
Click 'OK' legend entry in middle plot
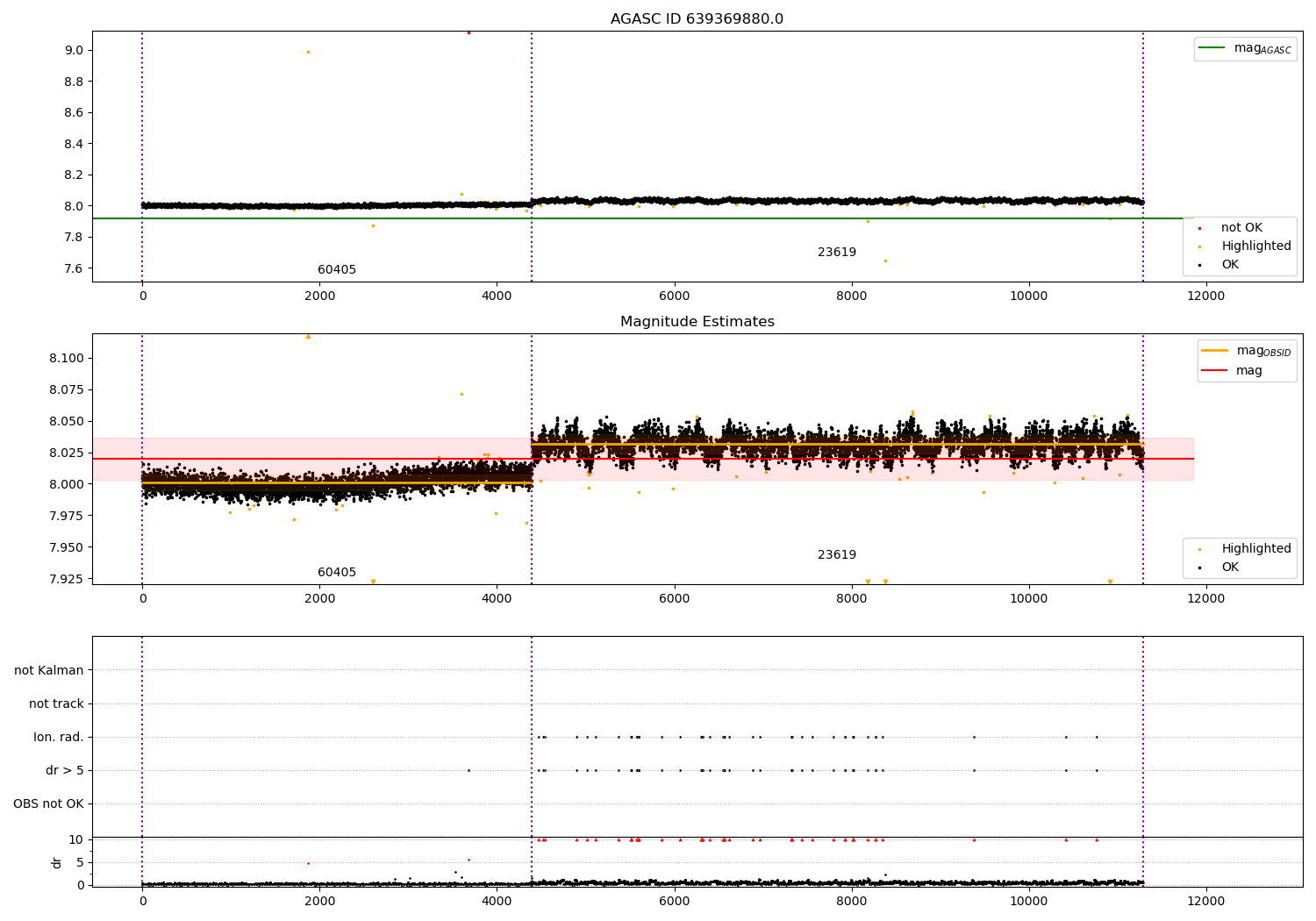1219,568
